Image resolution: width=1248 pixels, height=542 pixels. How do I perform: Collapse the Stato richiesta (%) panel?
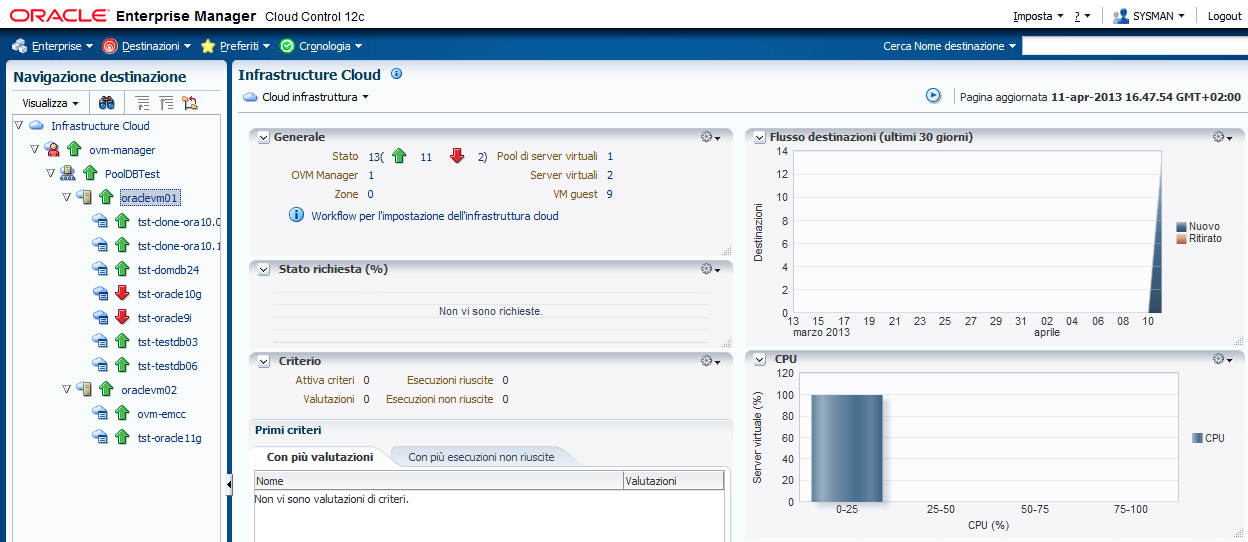click(263, 269)
